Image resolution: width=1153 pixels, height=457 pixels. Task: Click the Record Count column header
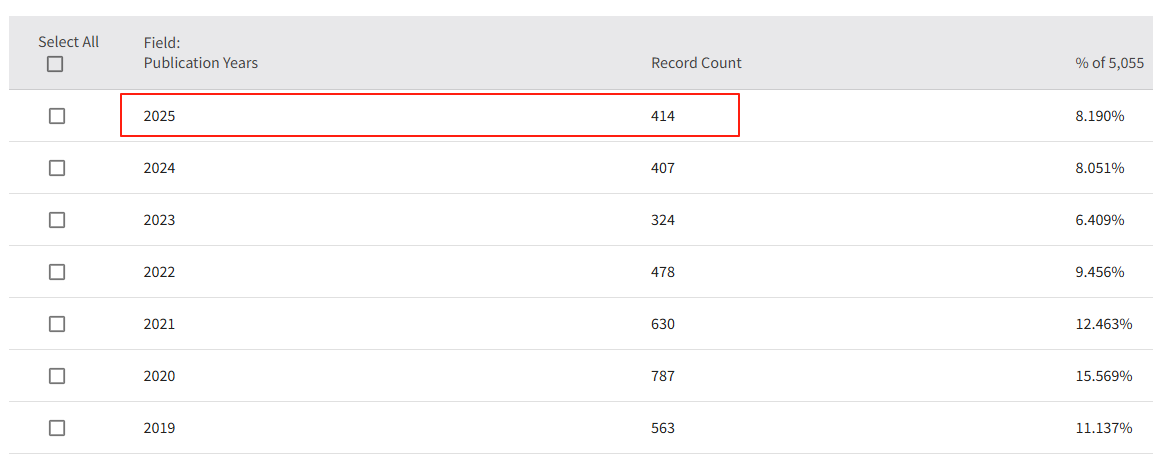[x=696, y=63]
